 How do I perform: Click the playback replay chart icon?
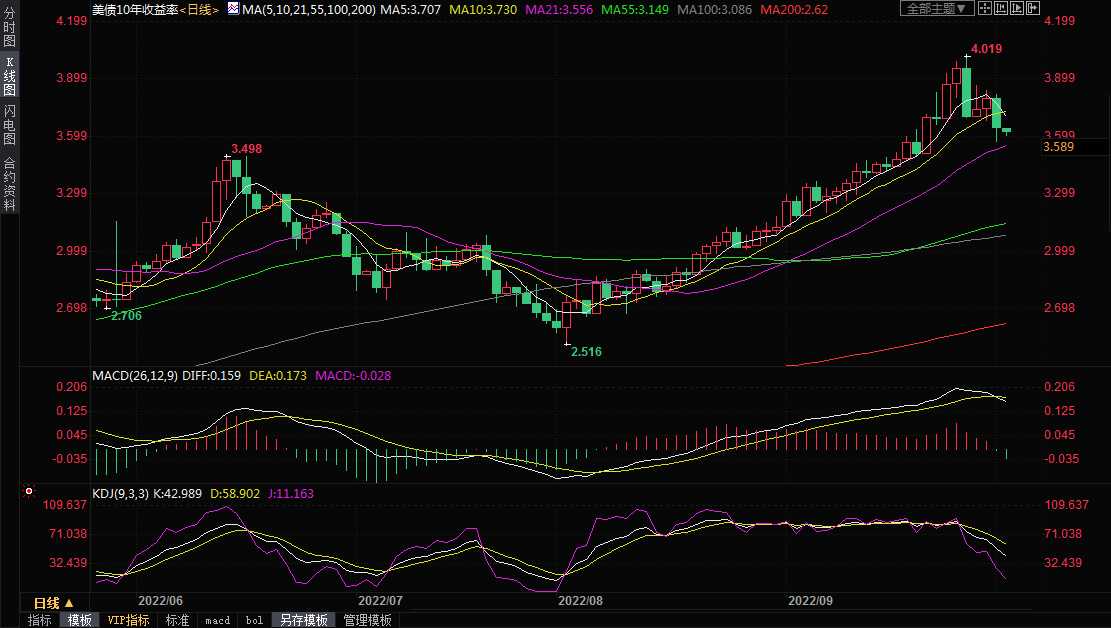tap(1017, 8)
